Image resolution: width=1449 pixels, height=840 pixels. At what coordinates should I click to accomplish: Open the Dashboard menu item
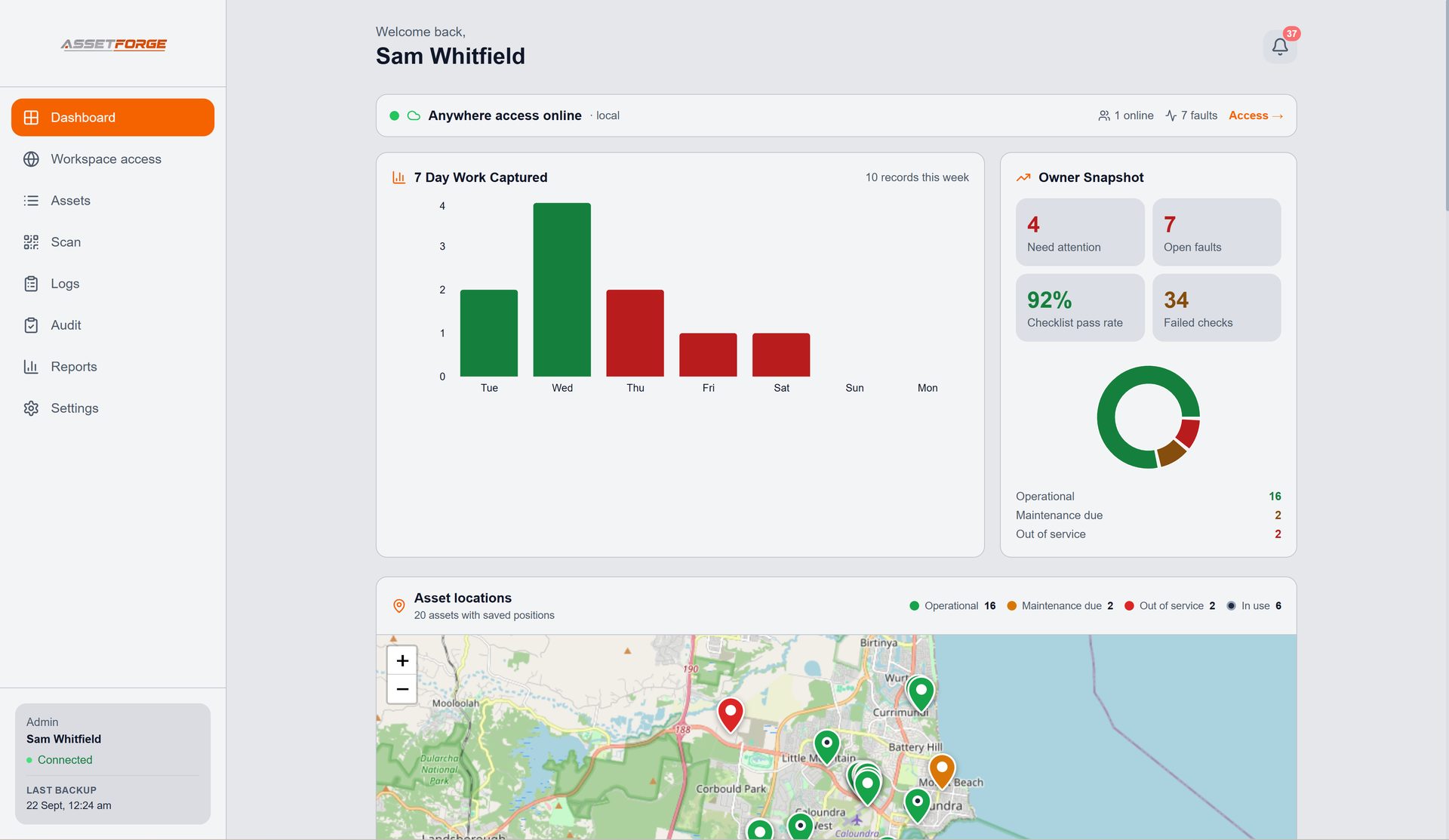[112, 117]
